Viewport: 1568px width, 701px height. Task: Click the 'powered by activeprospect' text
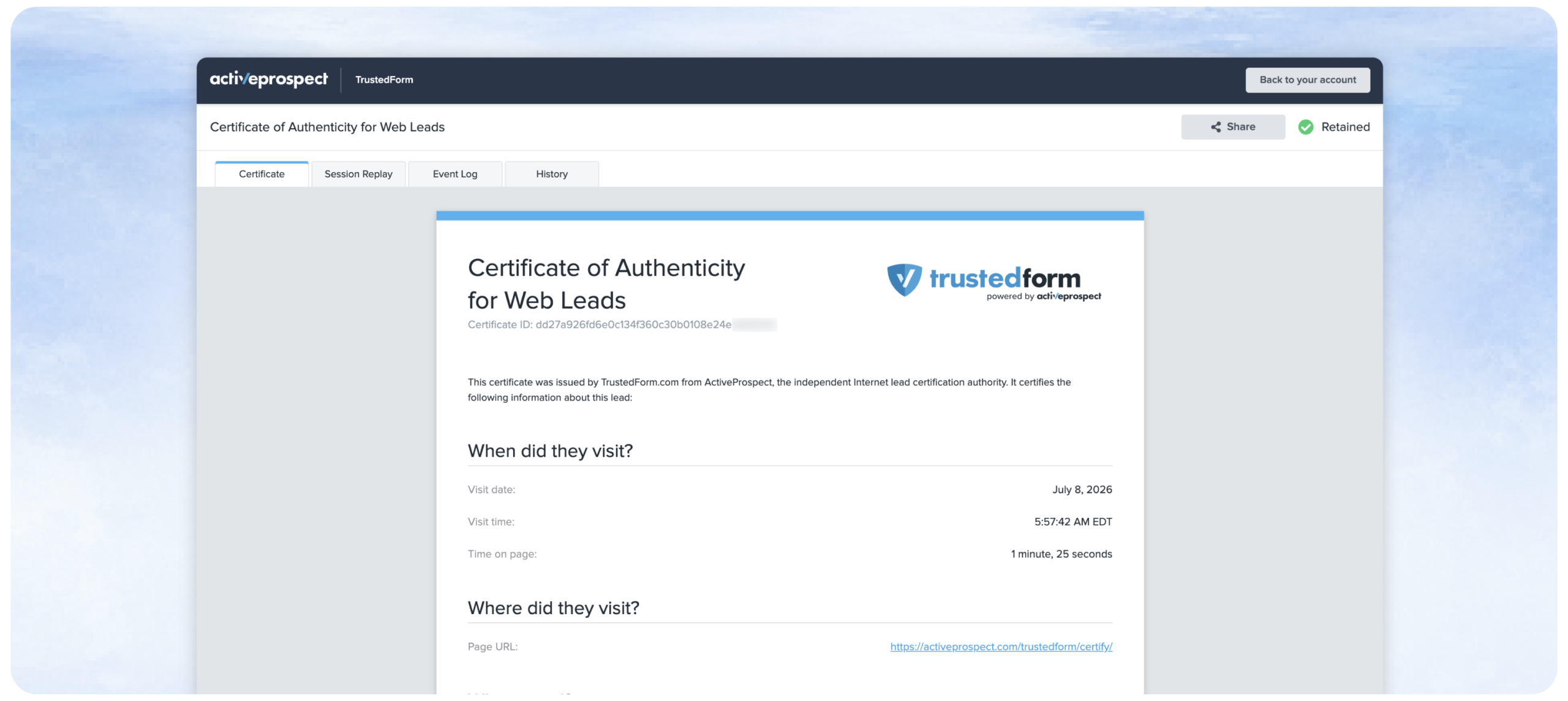click(x=1044, y=296)
